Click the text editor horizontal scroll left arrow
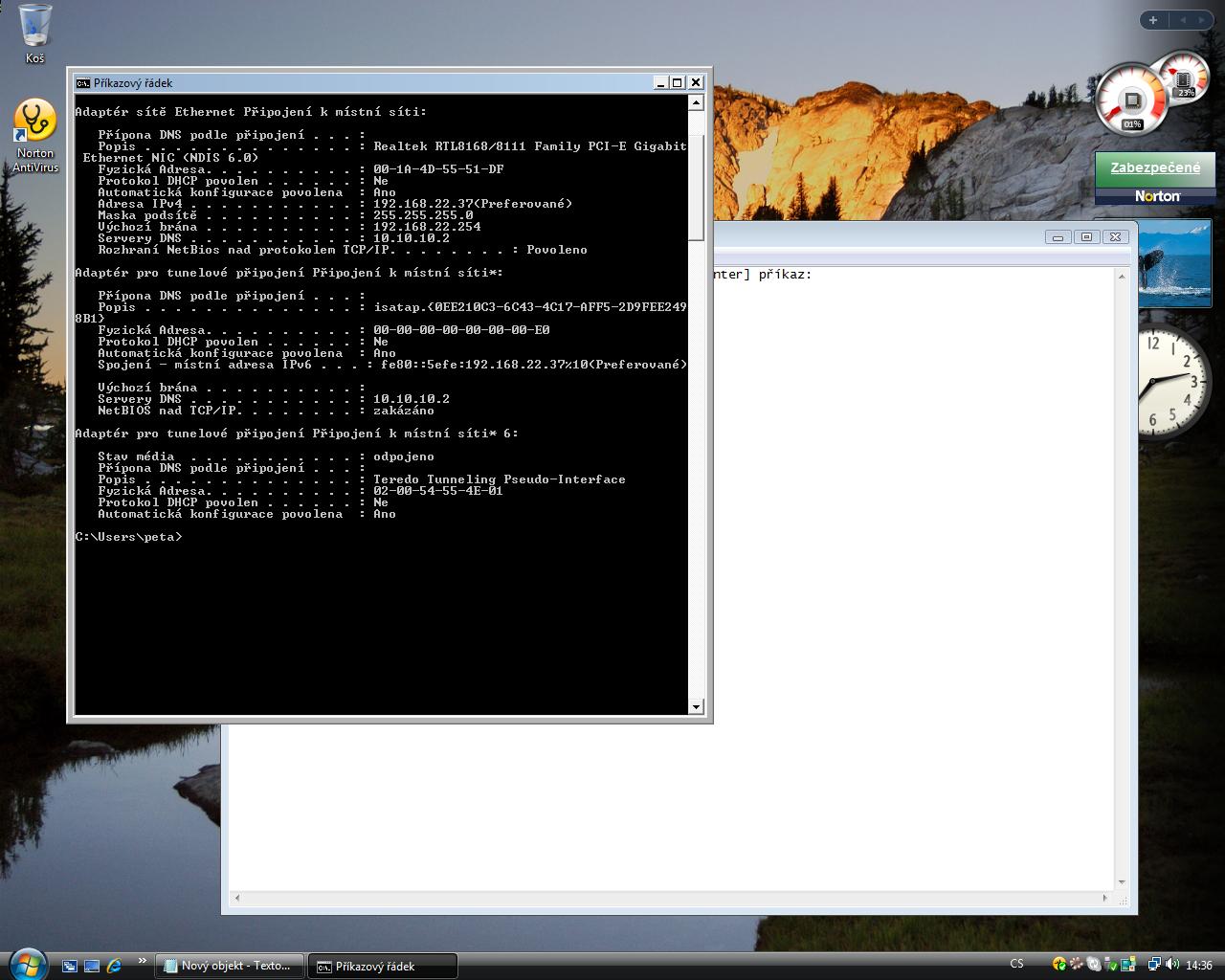This screenshot has height=980, width=1225. point(237,898)
